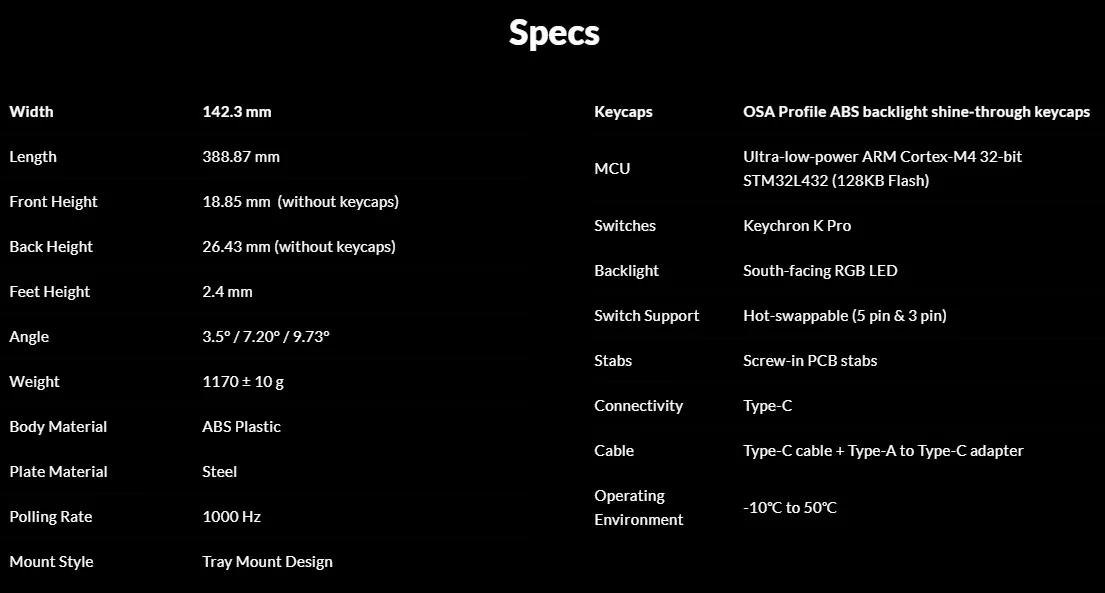Click the Feet Height label
The width and height of the screenshot is (1105, 593).
pos(49,292)
